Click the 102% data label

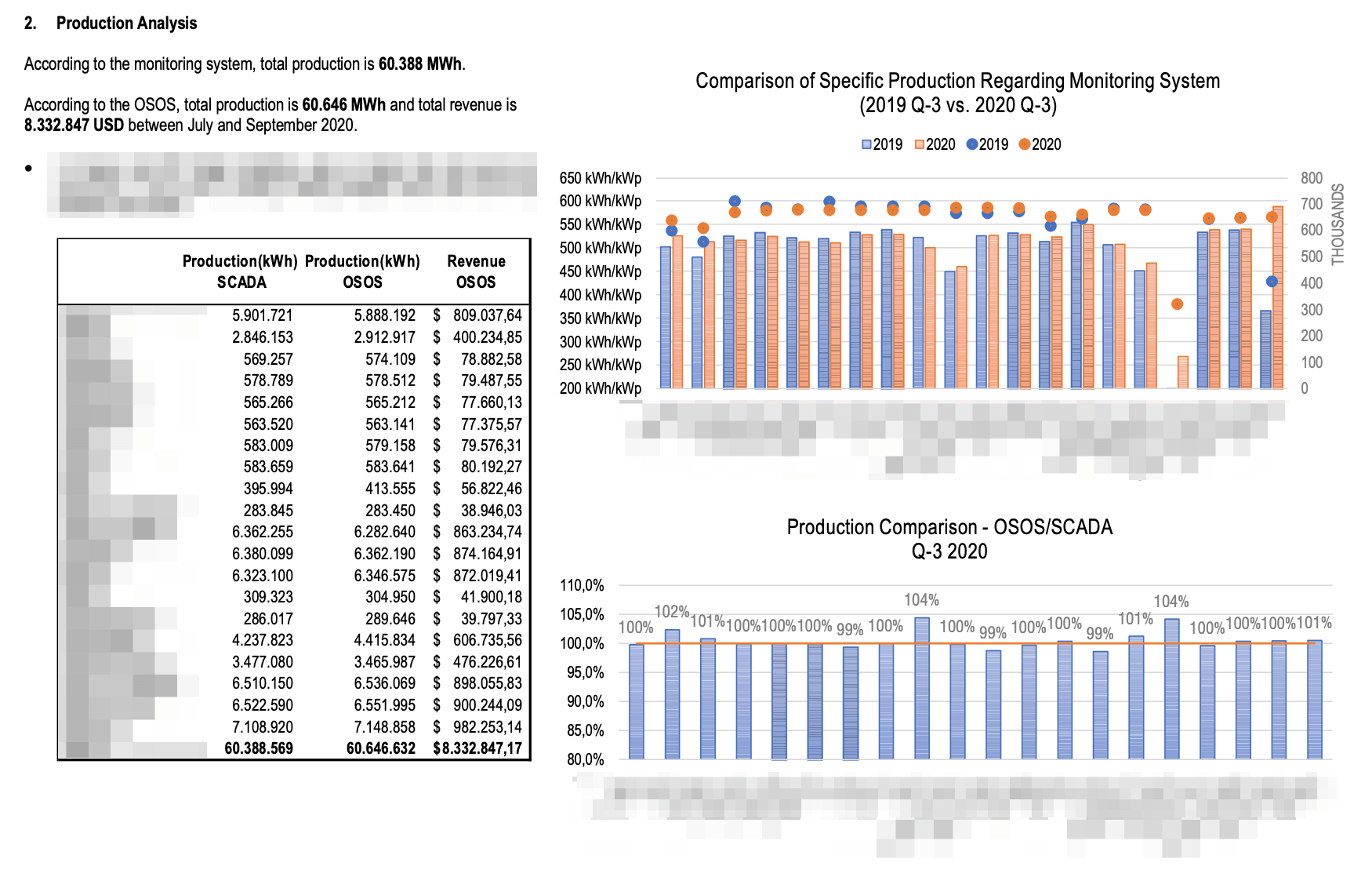pyautogui.click(x=672, y=611)
